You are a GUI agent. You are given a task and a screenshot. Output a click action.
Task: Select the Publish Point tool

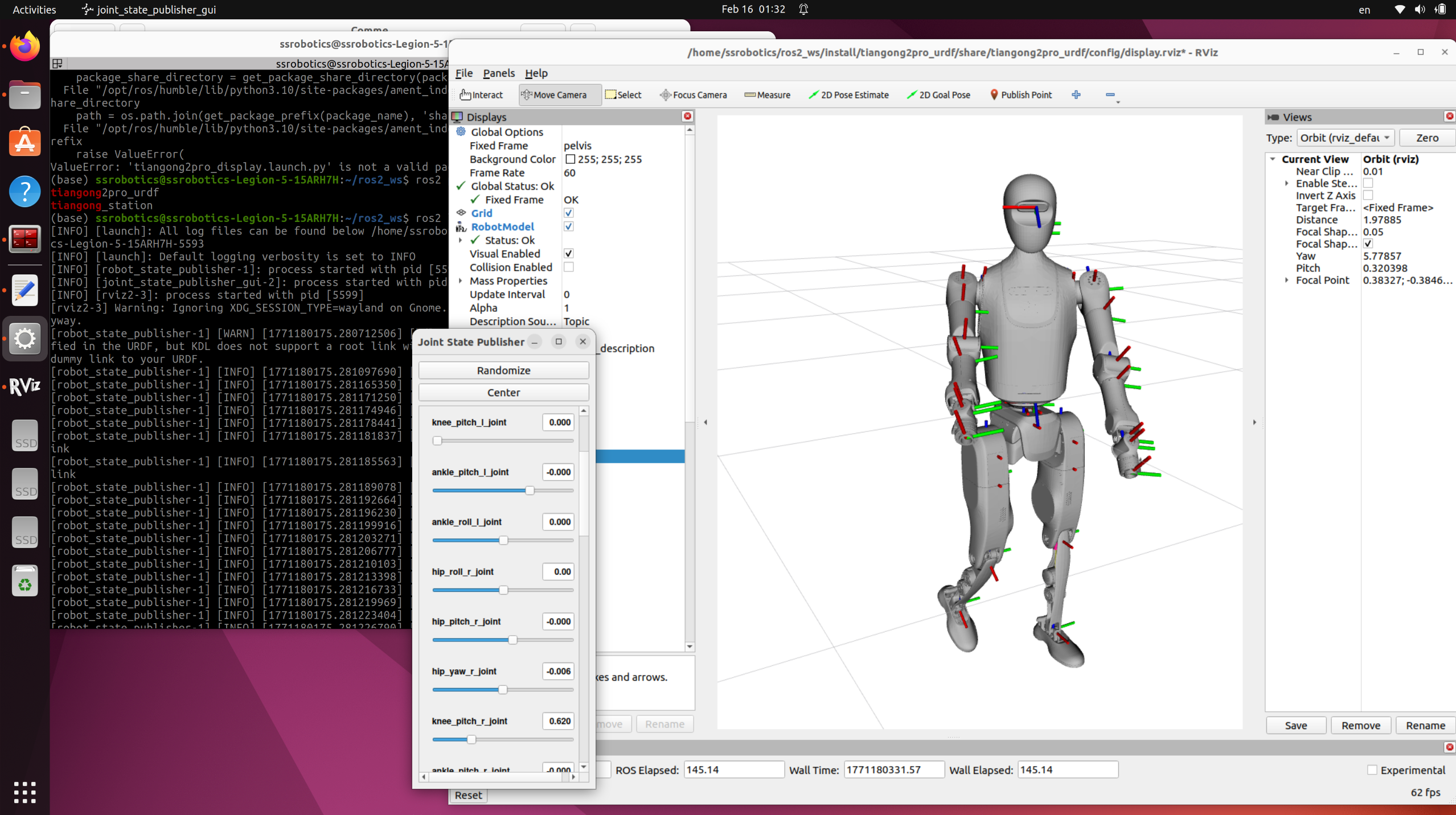[1021, 95]
